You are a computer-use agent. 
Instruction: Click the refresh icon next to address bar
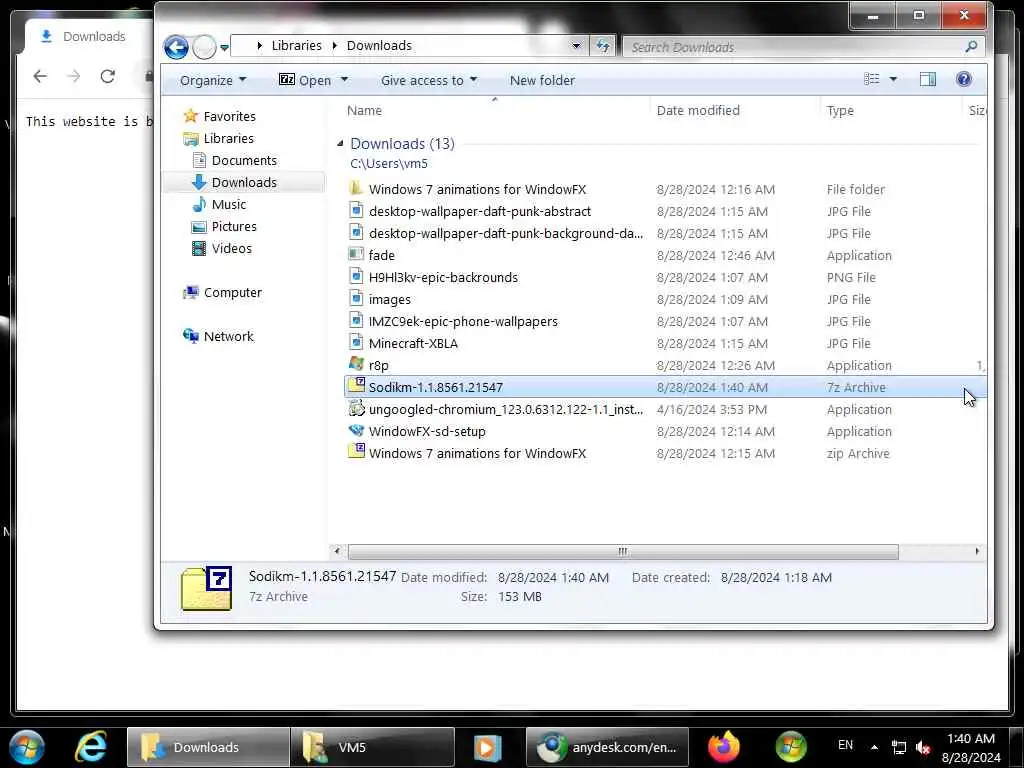point(602,46)
